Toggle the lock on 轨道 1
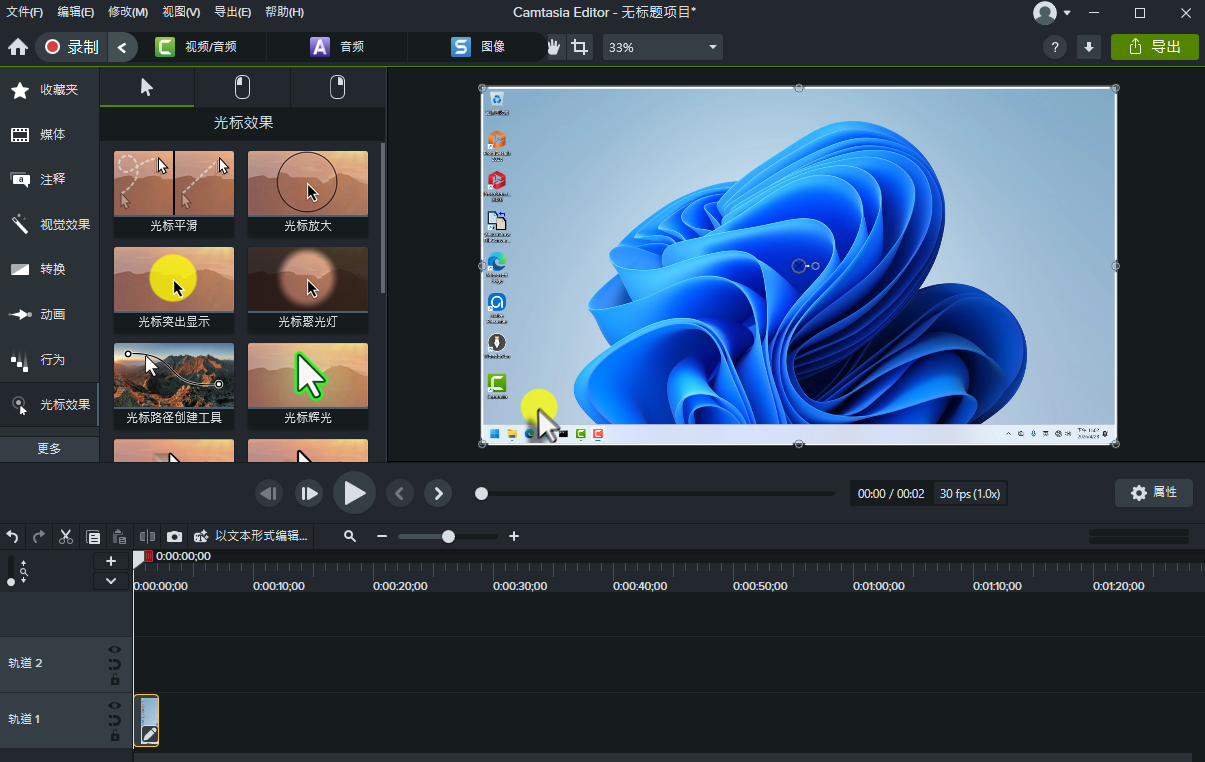Image resolution: width=1205 pixels, height=762 pixels. pos(115,736)
